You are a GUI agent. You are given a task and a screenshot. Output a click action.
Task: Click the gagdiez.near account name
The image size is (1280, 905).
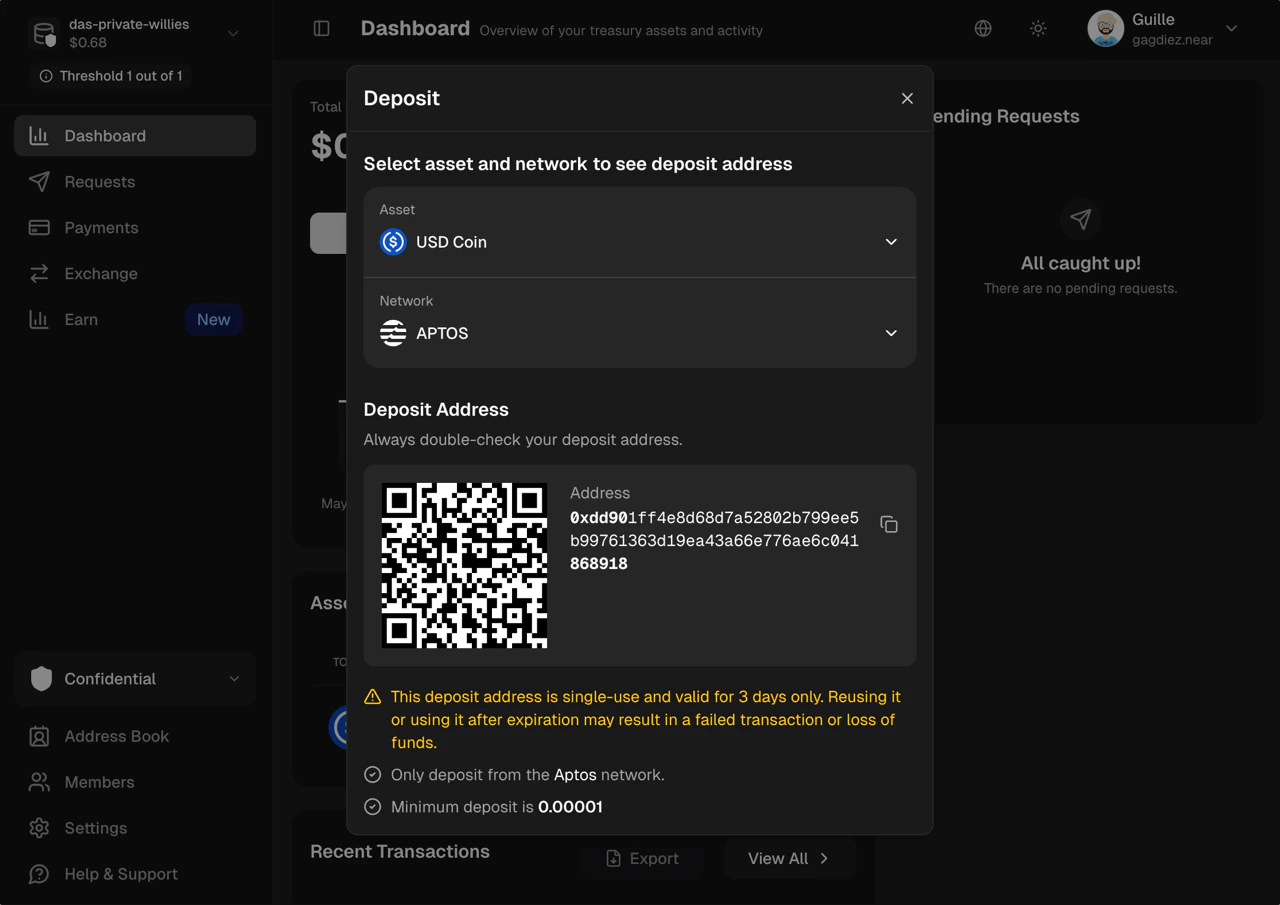click(1172, 41)
